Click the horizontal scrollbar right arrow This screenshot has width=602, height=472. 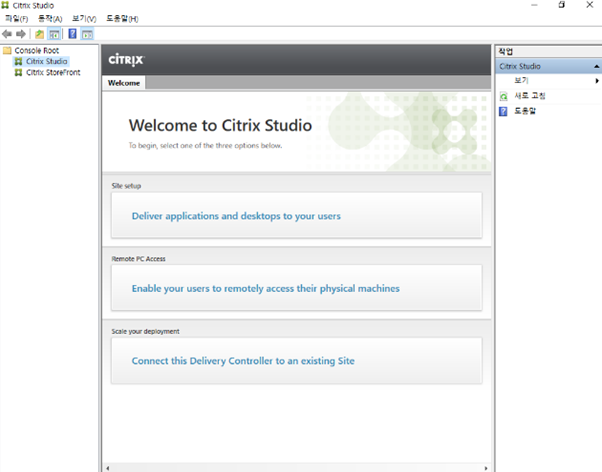click(486, 468)
